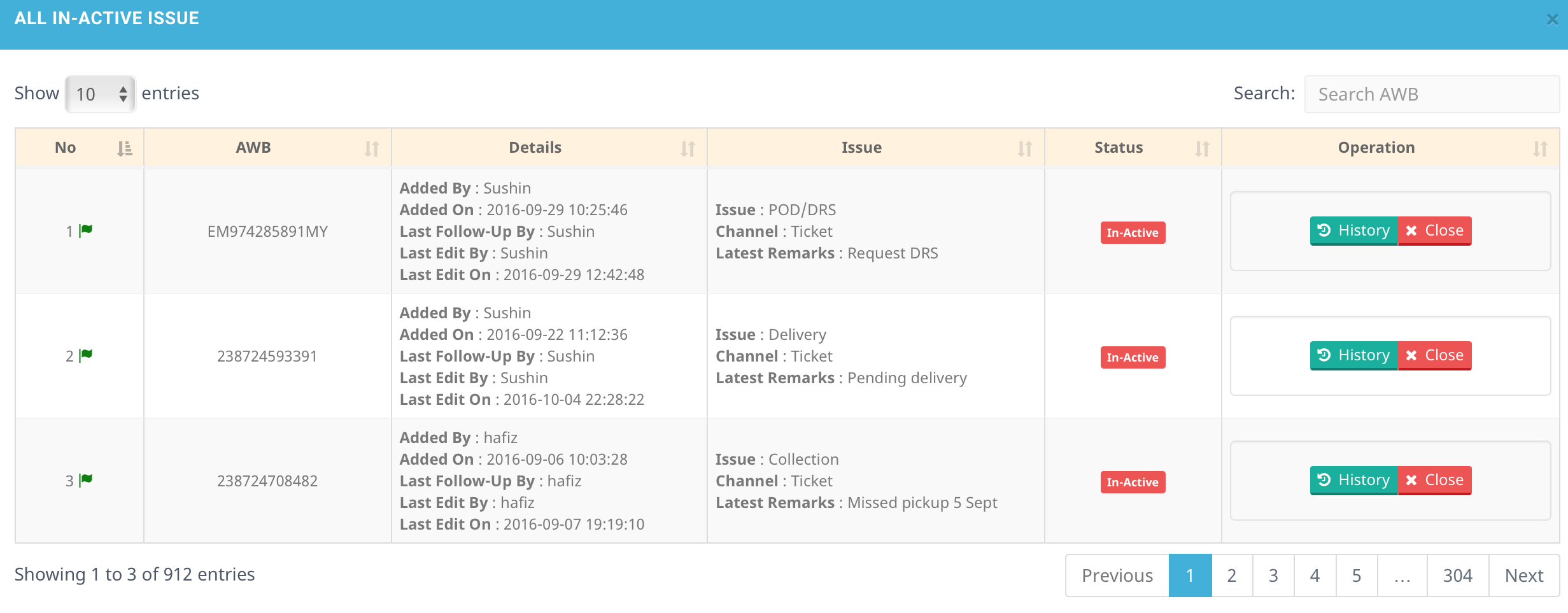
Task: Click the green flag icon in row 1
Action: [x=86, y=230]
